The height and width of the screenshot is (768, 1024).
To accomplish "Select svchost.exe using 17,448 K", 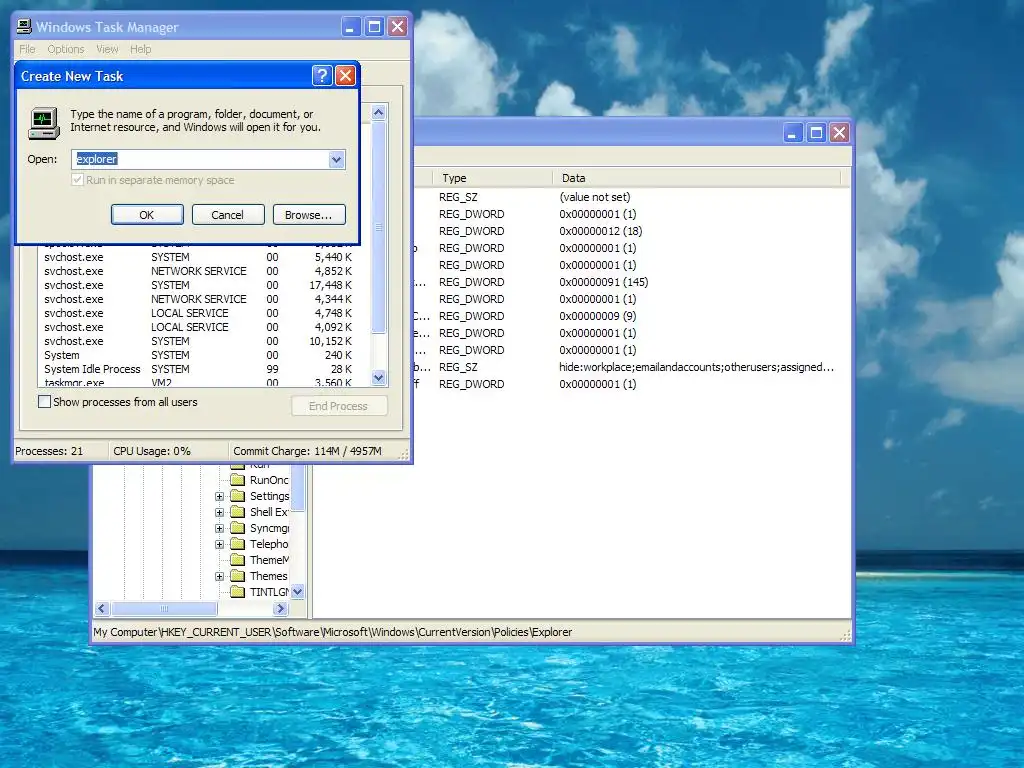I will coord(198,285).
